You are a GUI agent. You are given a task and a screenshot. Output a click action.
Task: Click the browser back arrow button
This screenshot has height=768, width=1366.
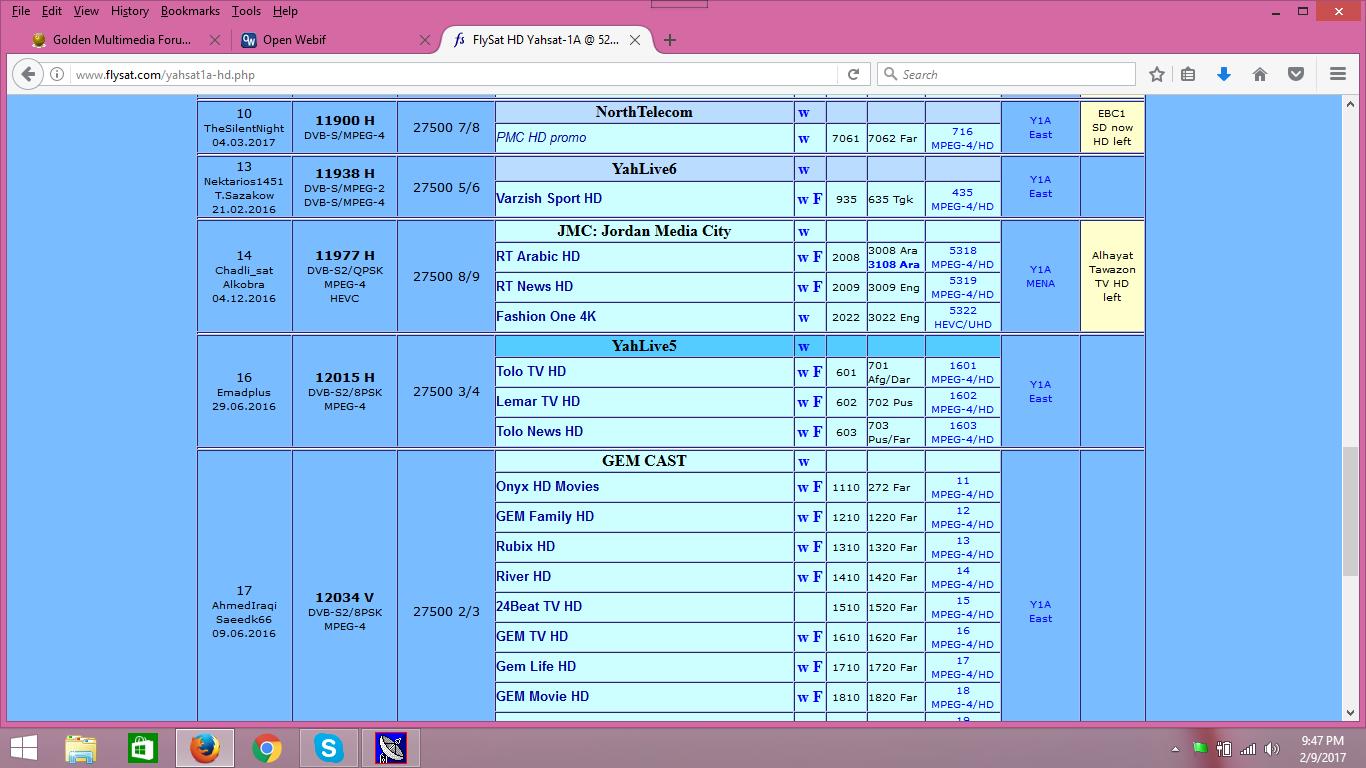28,74
